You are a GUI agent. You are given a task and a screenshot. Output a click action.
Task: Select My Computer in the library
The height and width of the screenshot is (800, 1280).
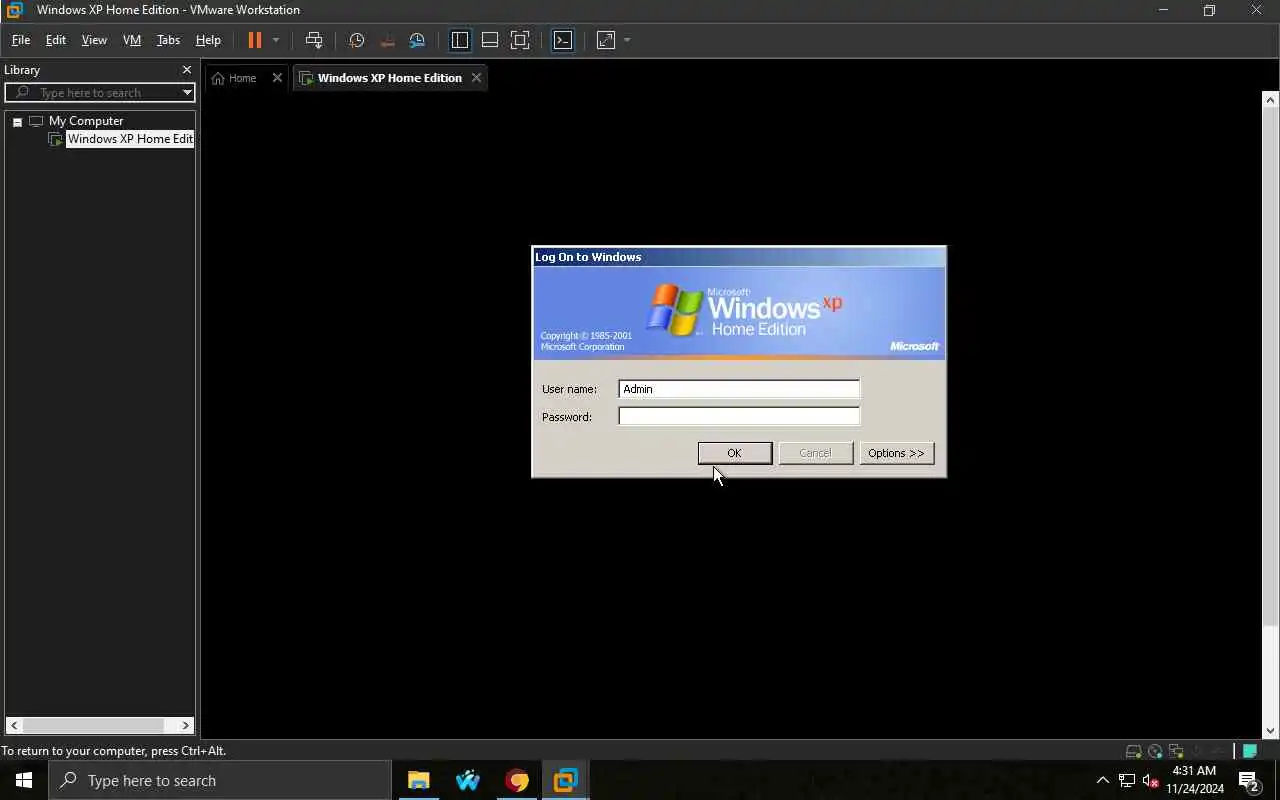pyautogui.click(x=86, y=121)
